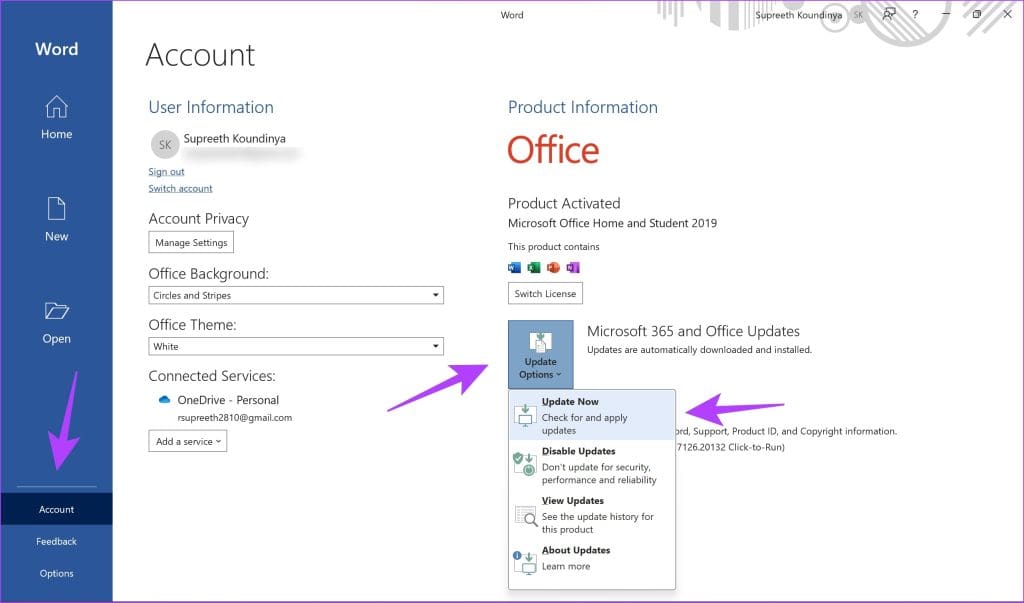Click the Sign out link
This screenshot has height=603, width=1024.
(x=165, y=171)
